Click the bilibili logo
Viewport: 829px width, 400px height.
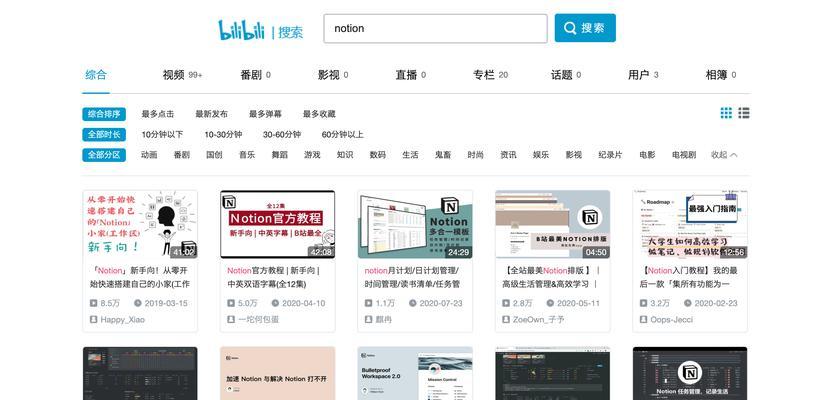coord(241,30)
